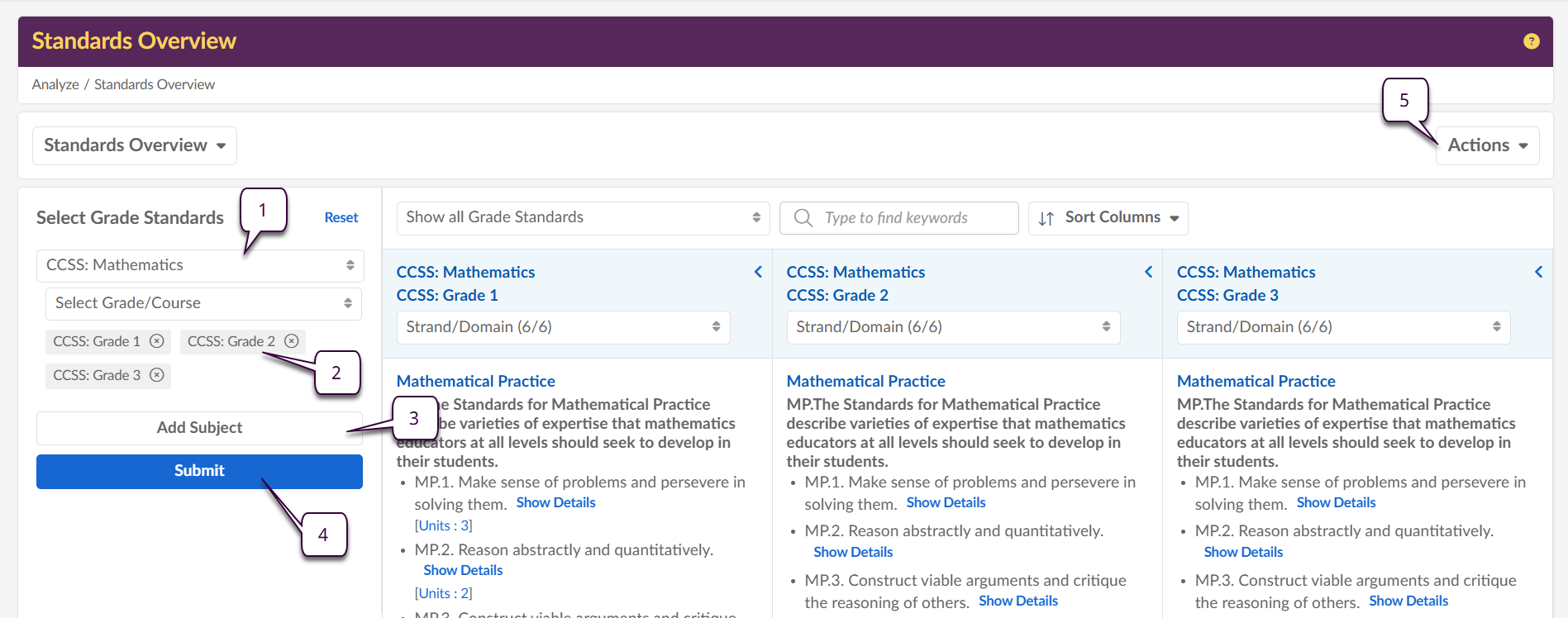Viewport: 1568px width, 618px height.
Task: Open Grade 2 Strand/Domain (6/6) dropdown
Action: 953,327
